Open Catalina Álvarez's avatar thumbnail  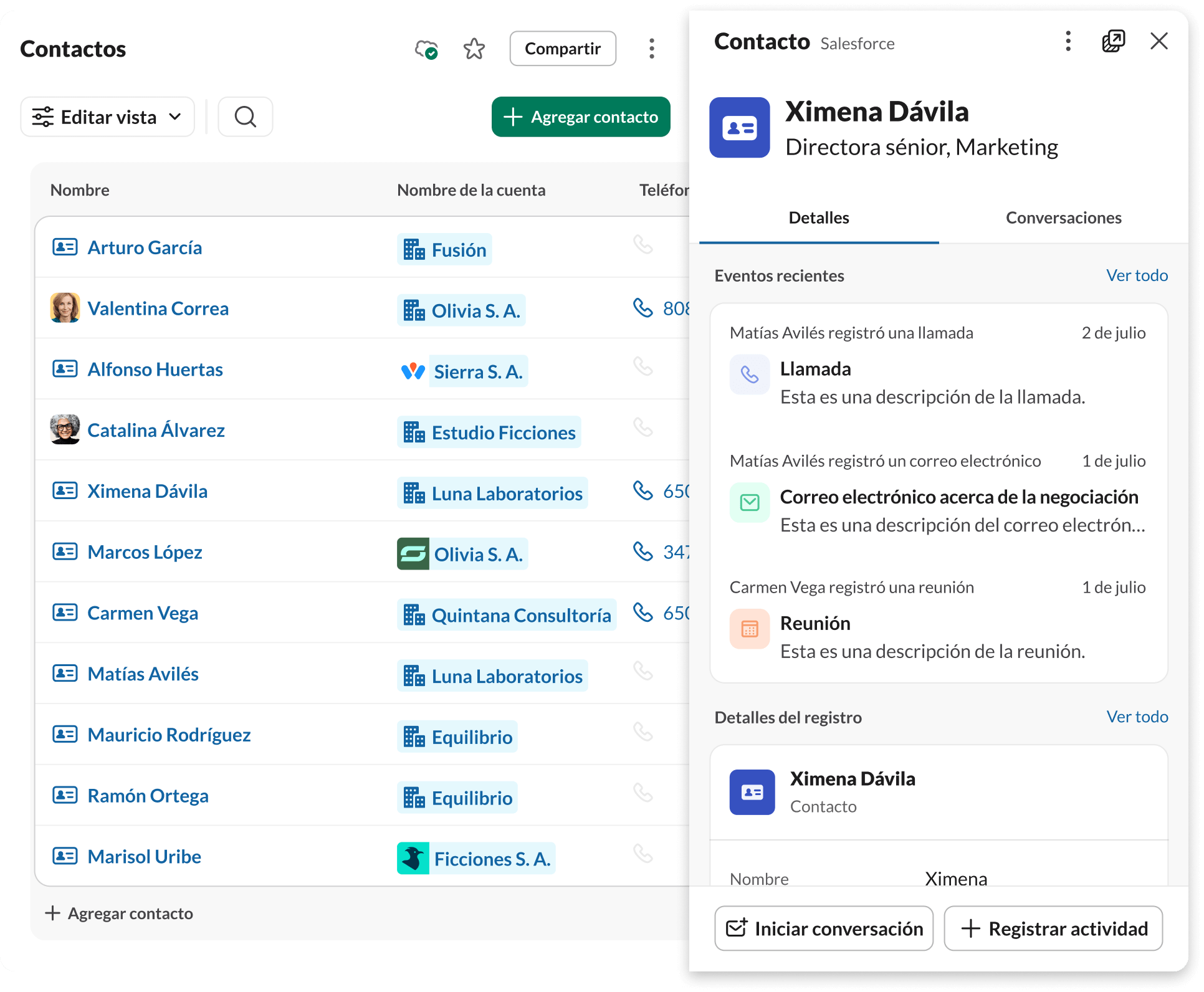[x=65, y=429]
